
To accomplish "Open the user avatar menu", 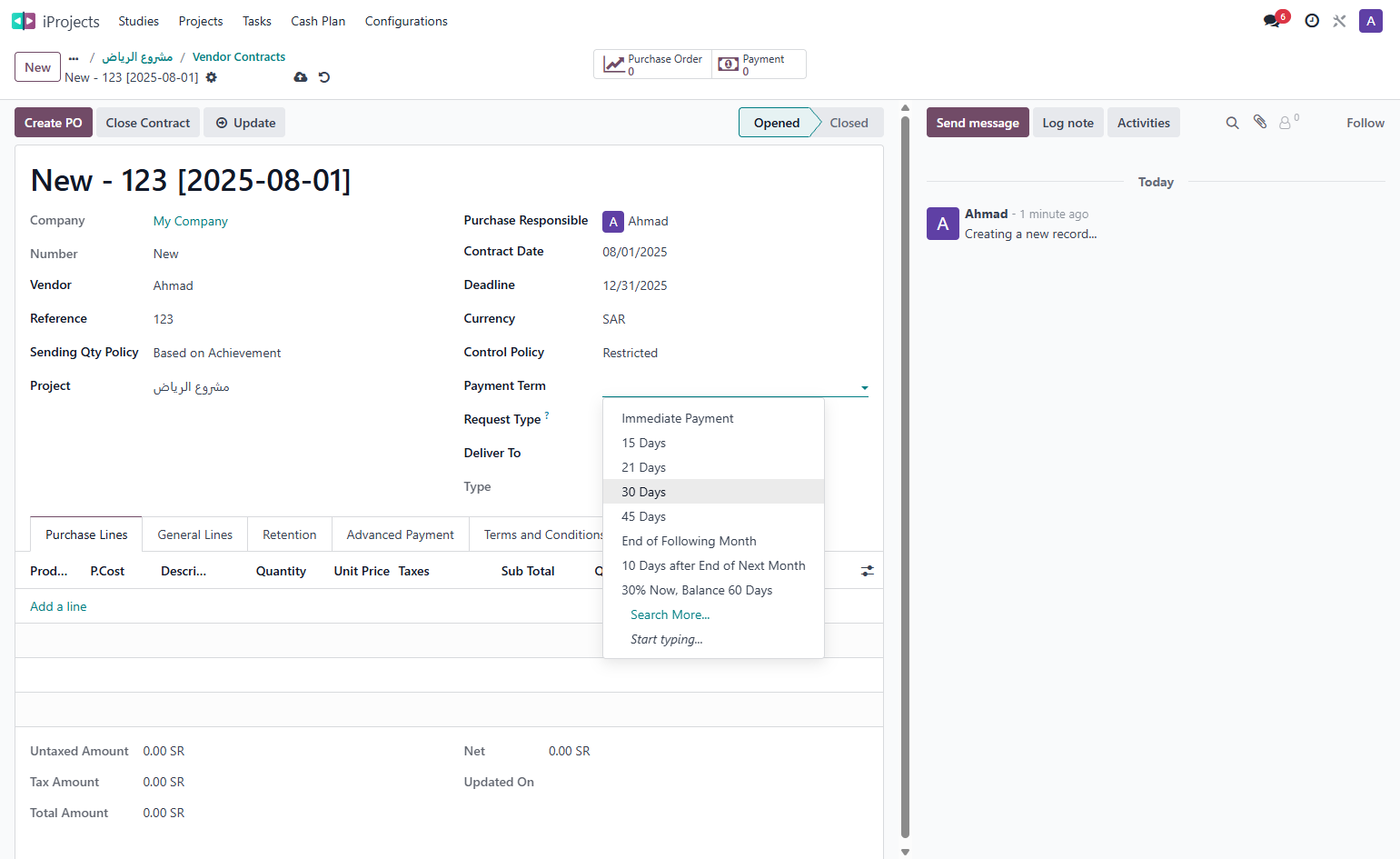I will pos(1371,21).
